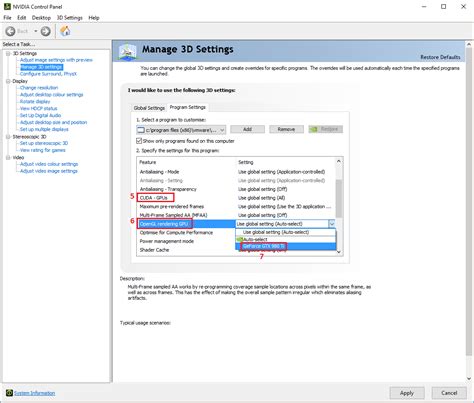
Task: Click the Cancel button
Action: pos(449,393)
